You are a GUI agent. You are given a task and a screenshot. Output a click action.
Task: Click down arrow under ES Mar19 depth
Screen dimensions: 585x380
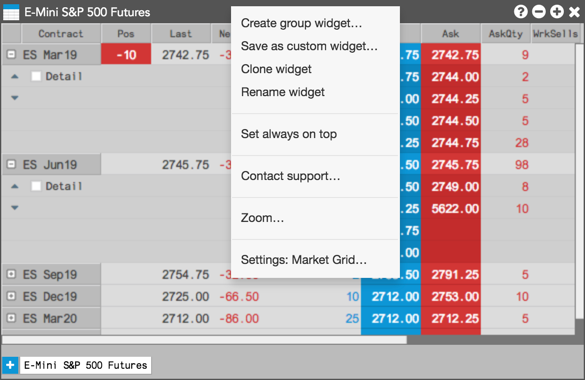pyautogui.click(x=15, y=98)
